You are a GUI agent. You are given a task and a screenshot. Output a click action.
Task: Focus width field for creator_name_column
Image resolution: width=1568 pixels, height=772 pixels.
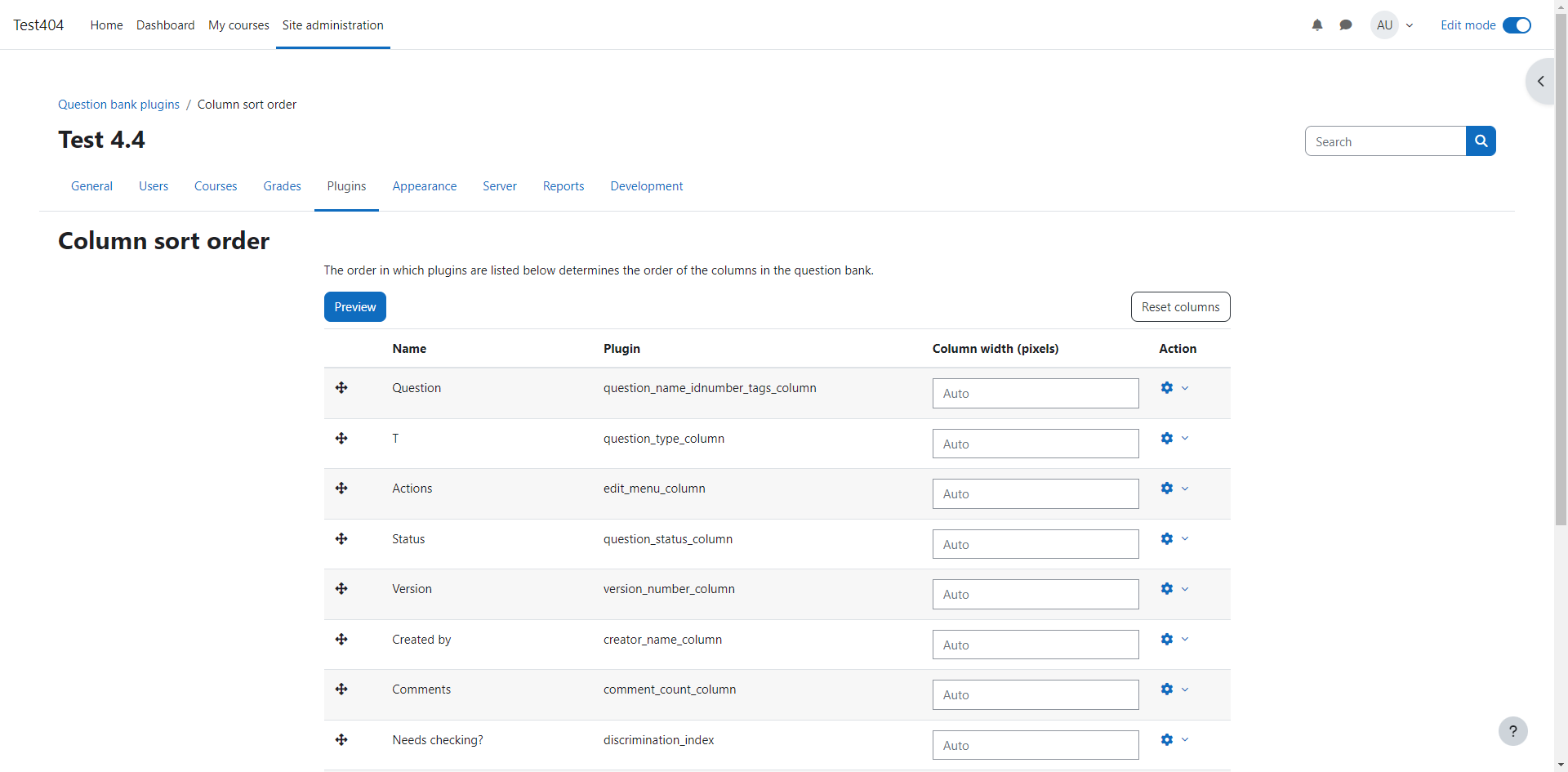pos(1036,645)
